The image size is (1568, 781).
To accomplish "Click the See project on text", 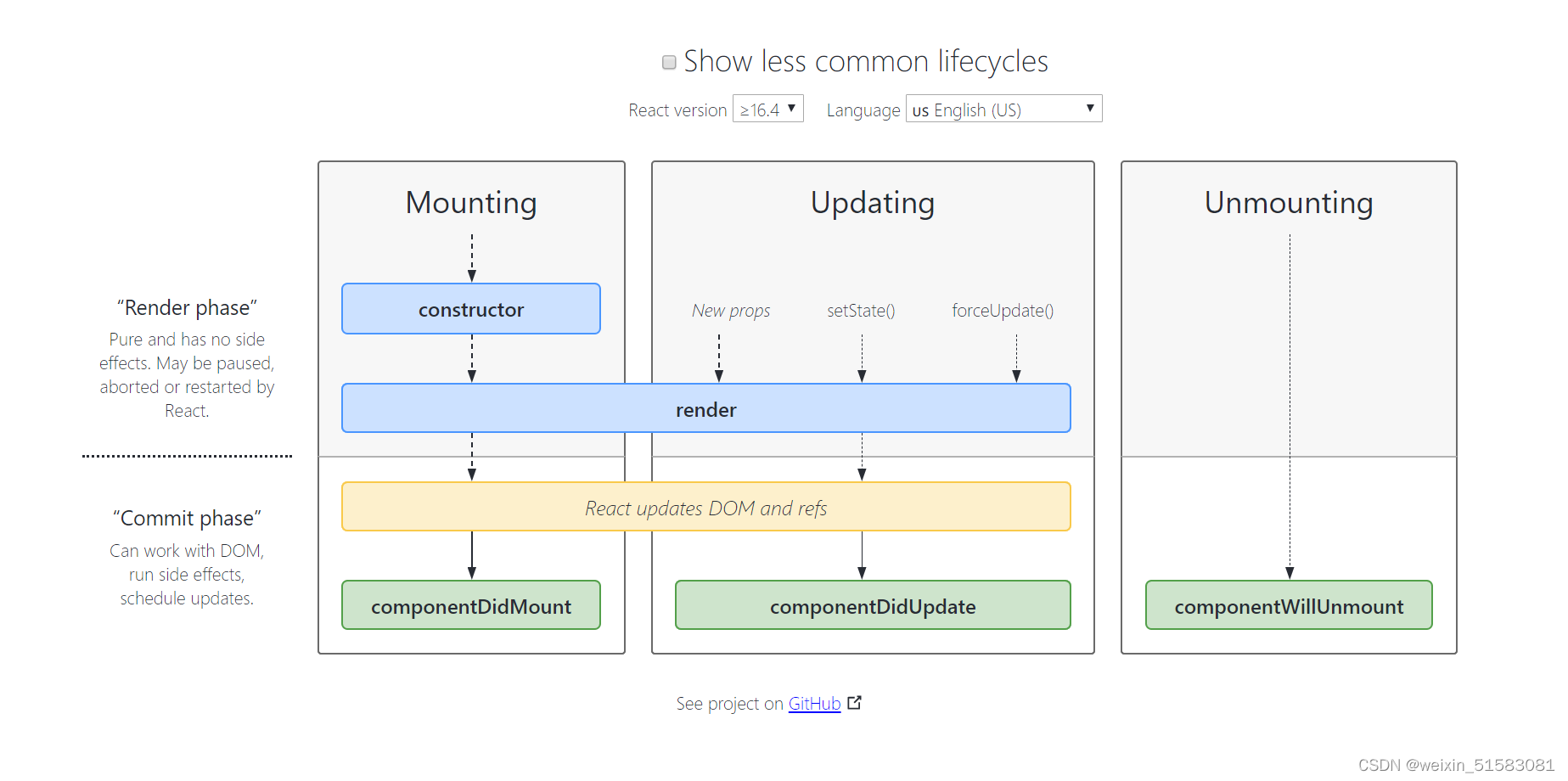I will pos(729,704).
